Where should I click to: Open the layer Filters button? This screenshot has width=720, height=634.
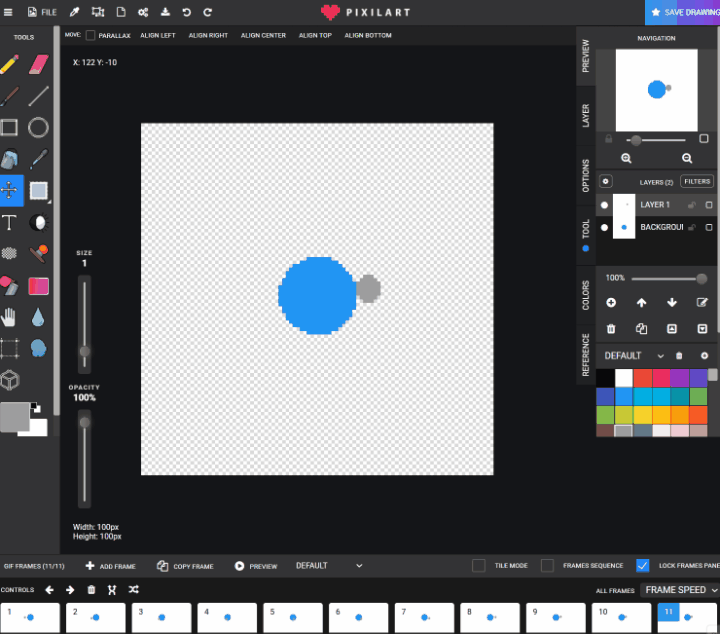point(697,181)
